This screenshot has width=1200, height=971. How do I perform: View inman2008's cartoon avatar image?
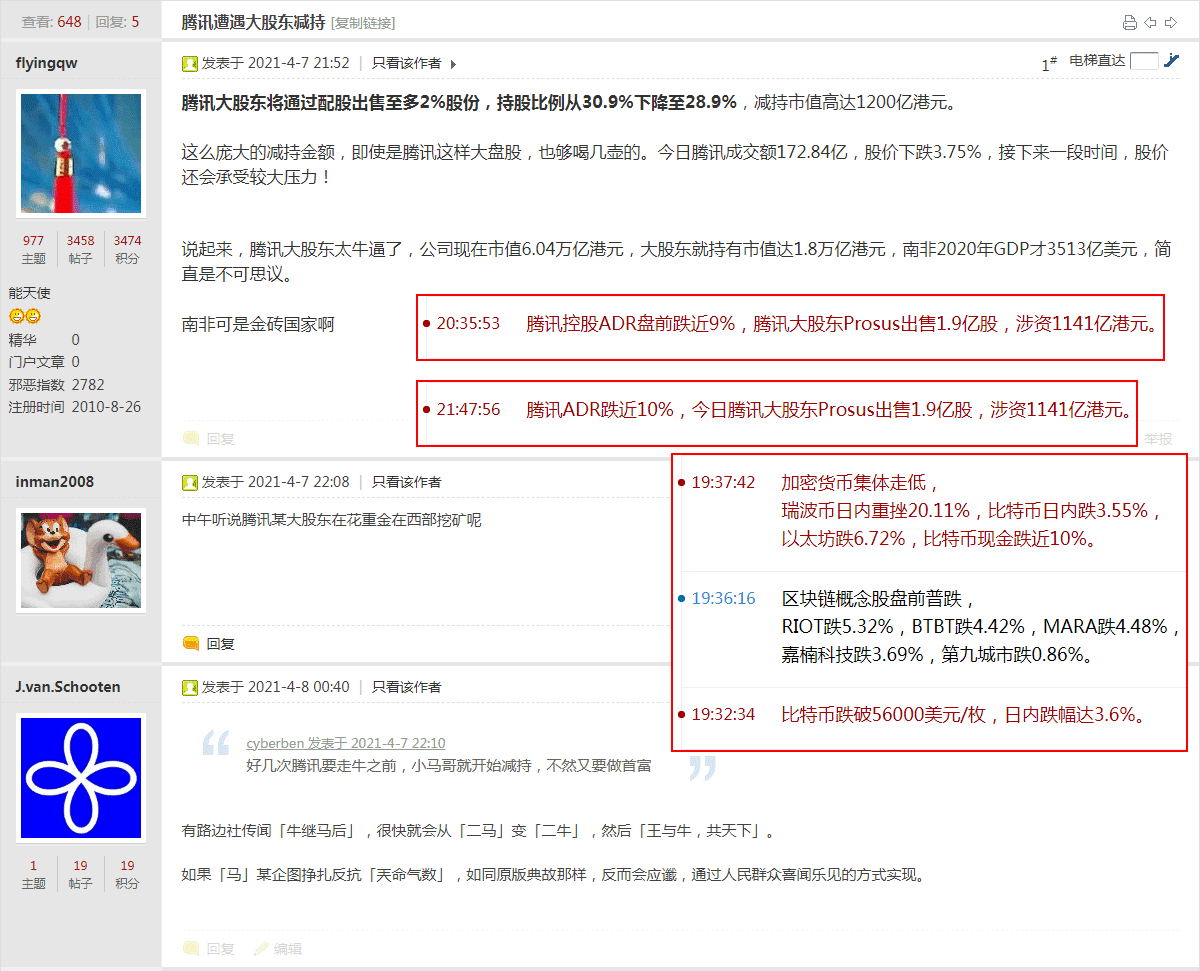pos(81,560)
